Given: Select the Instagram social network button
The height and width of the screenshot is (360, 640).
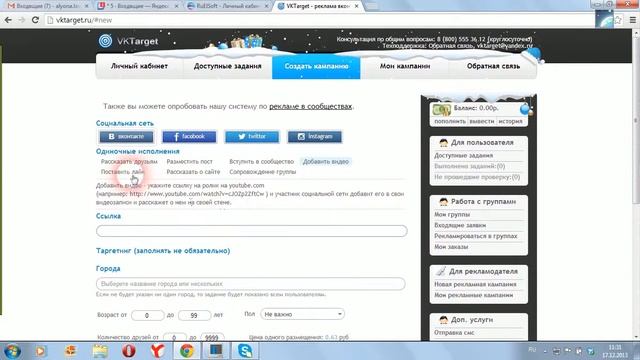Looking at the screenshot, I should click(315, 136).
